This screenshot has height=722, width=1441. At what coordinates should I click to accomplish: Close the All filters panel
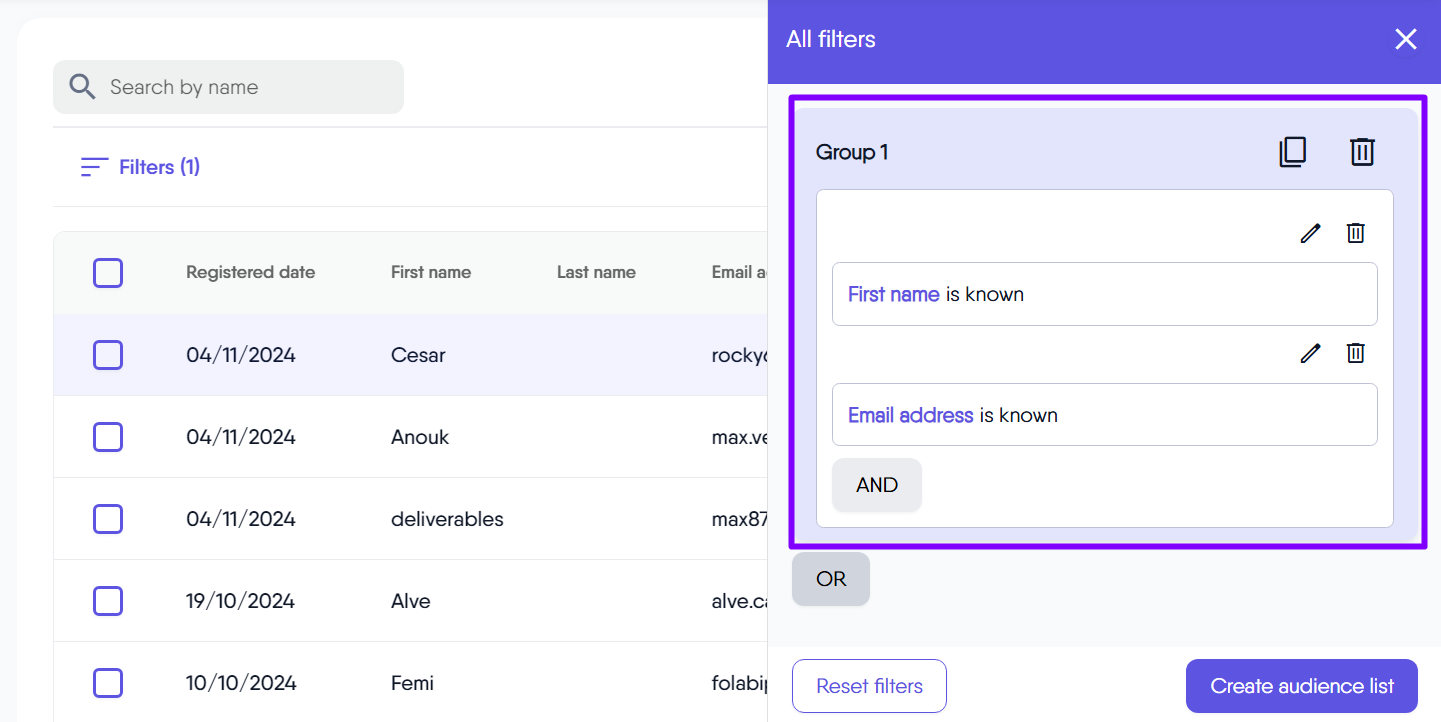tap(1405, 39)
